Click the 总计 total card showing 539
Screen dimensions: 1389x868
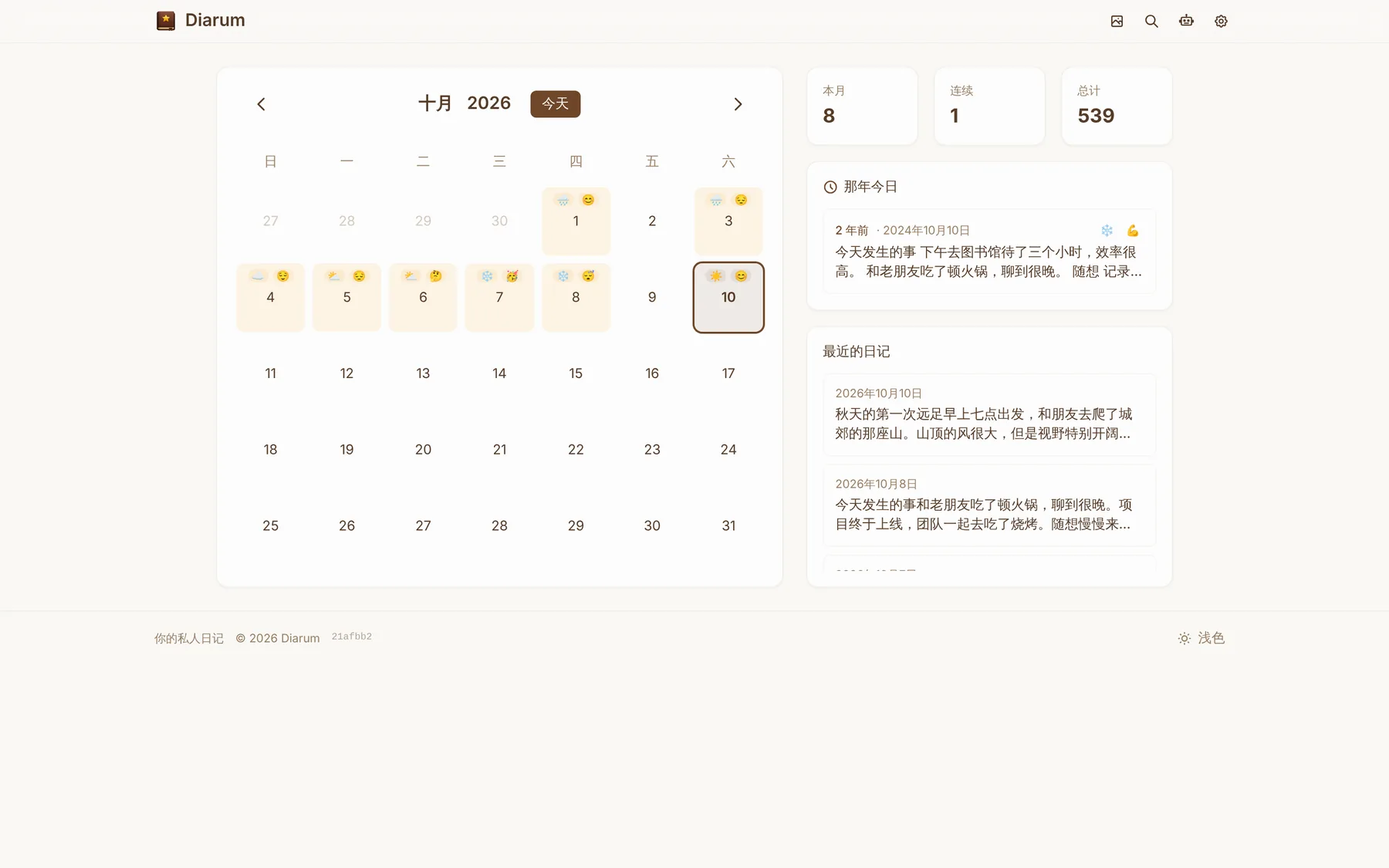(x=1117, y=106)
